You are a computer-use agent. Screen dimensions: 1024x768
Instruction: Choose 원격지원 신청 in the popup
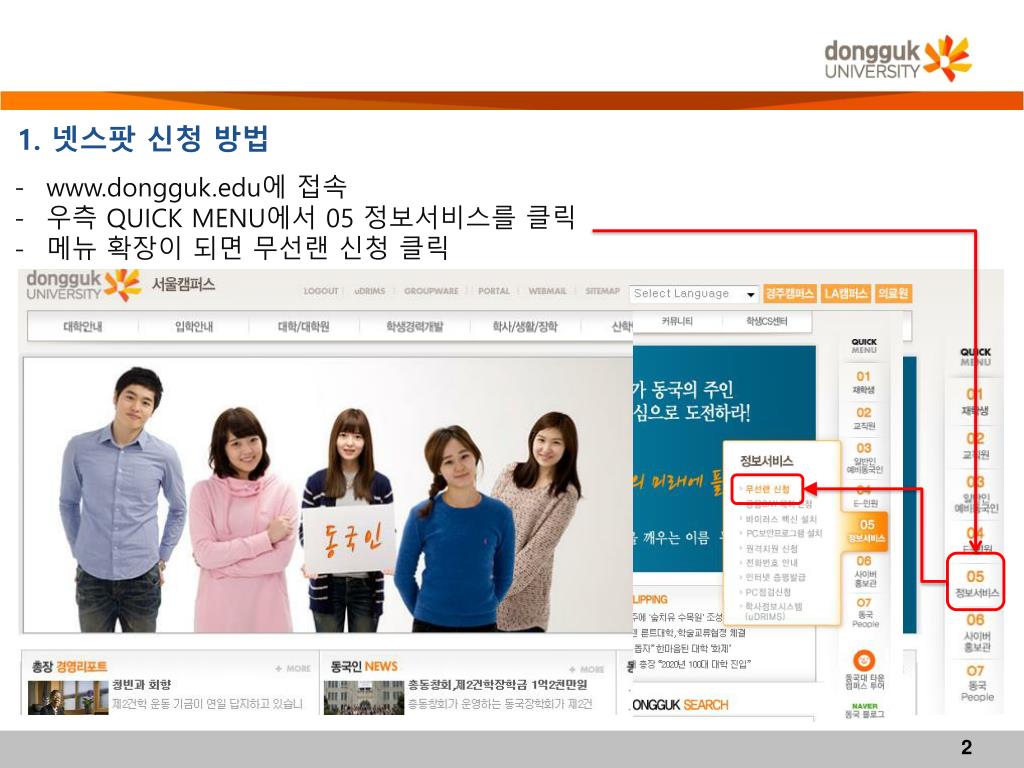point(771,549)
